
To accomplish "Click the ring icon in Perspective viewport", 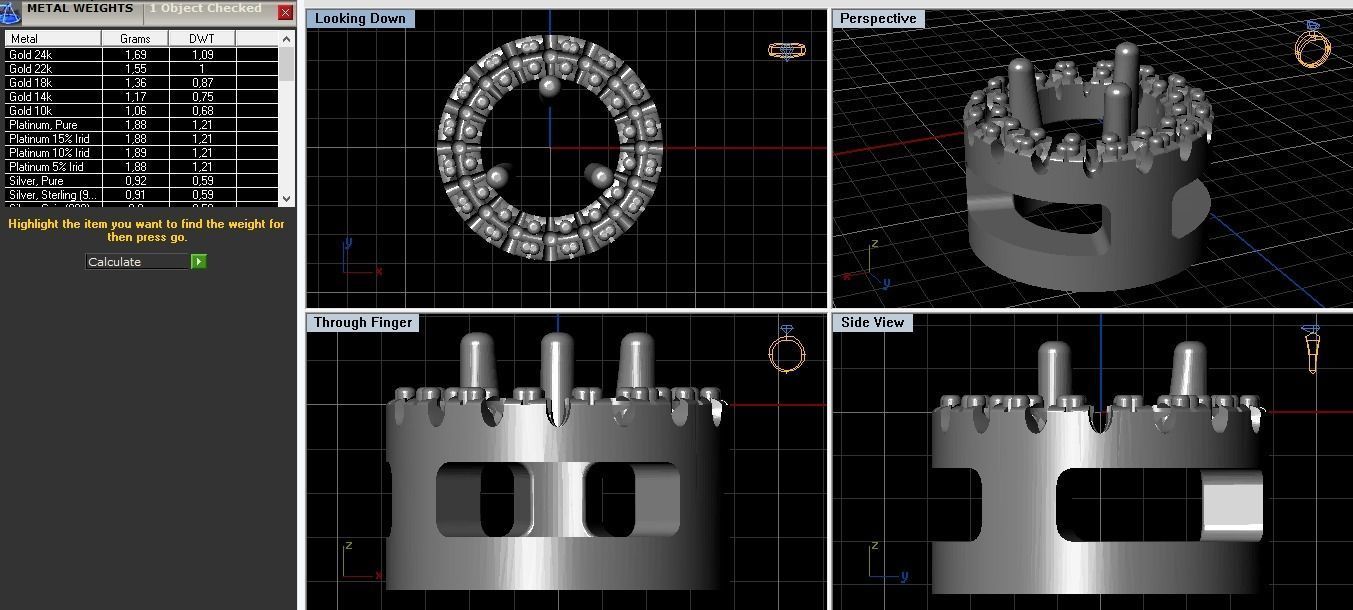I will click(x=1313, y=44).
